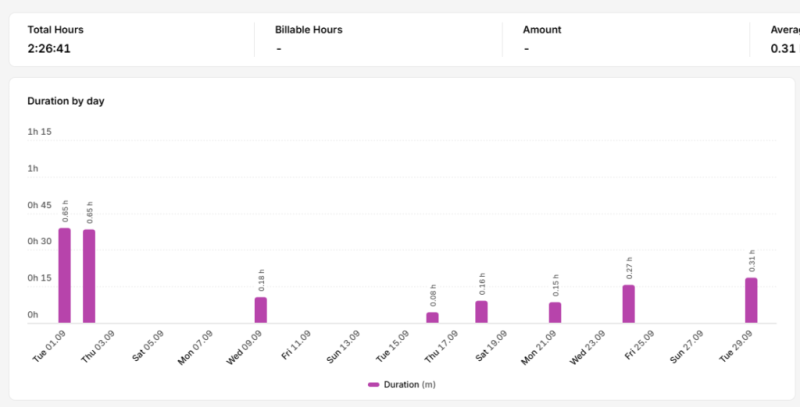
Task: Click the Duration (m) legend label
Action: (x=410, y=385)
